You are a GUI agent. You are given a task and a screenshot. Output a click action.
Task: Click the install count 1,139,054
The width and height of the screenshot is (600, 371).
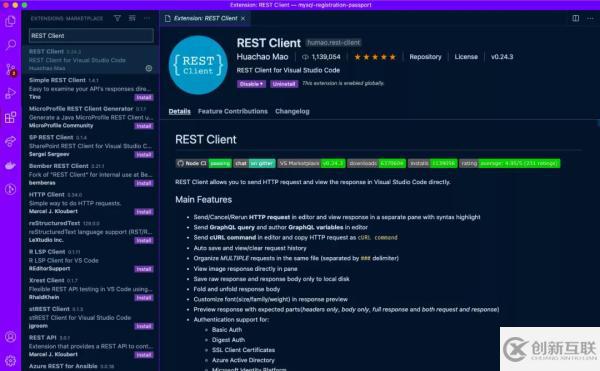(x=321, y=57)
